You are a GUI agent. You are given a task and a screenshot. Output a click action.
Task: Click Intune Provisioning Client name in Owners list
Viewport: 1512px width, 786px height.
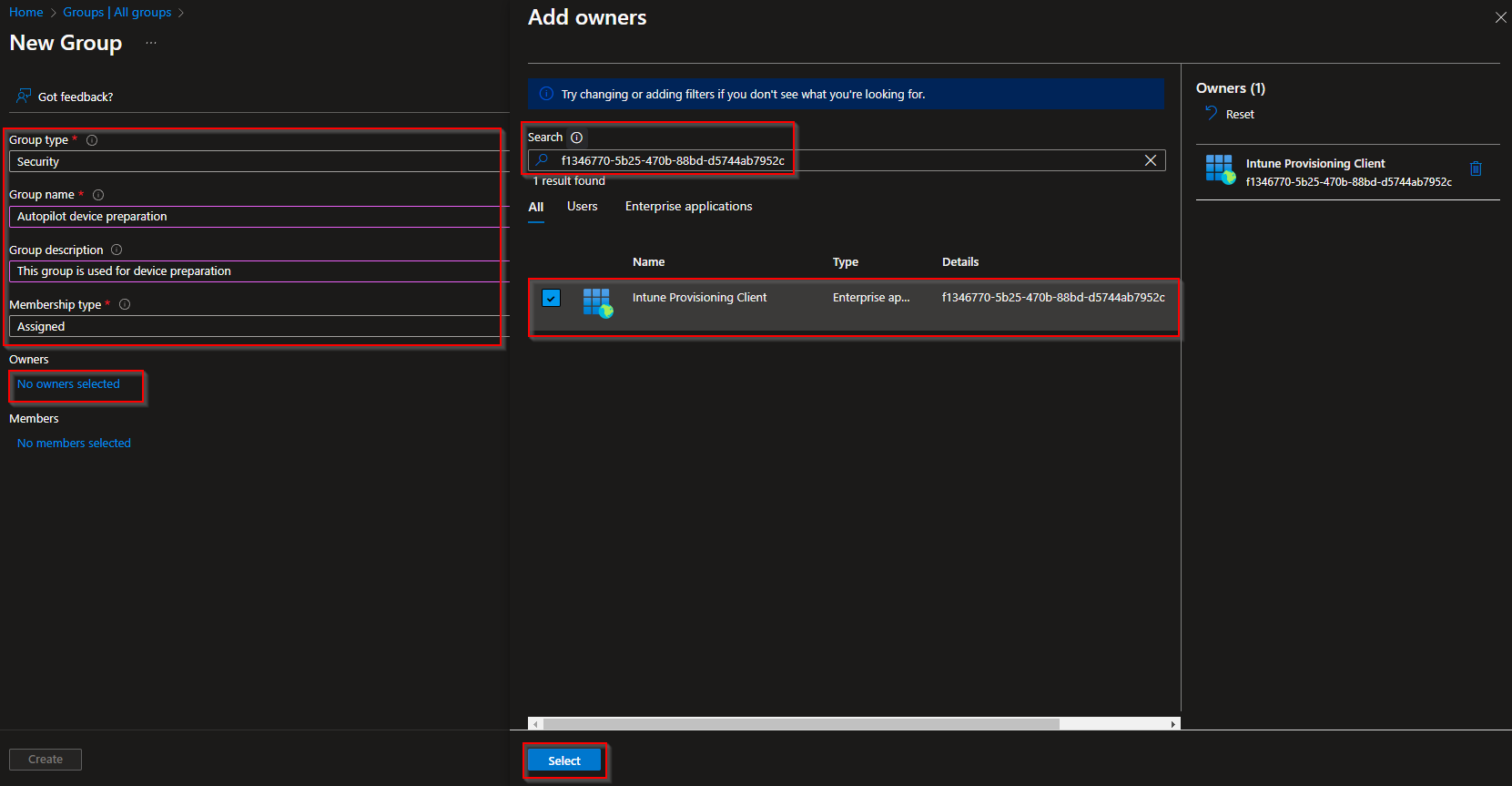[x=1315, y=164]
